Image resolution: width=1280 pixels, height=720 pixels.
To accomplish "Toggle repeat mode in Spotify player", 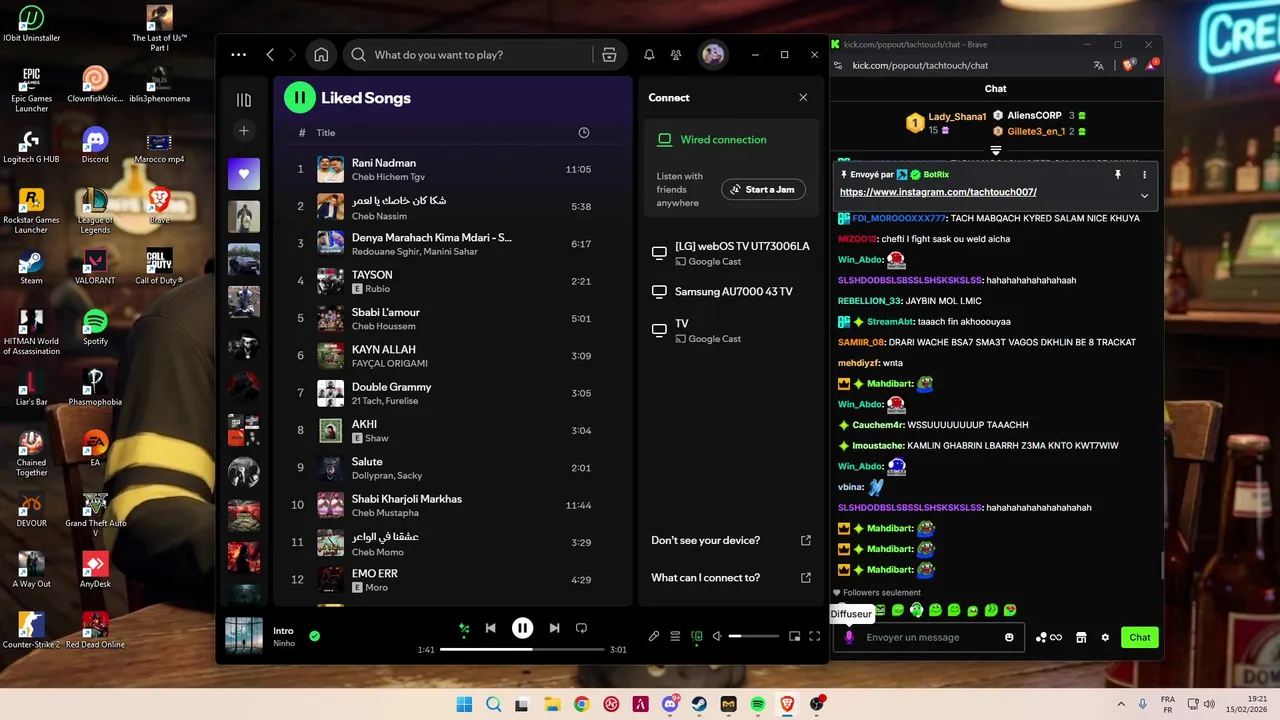I will tap(581, 628).
